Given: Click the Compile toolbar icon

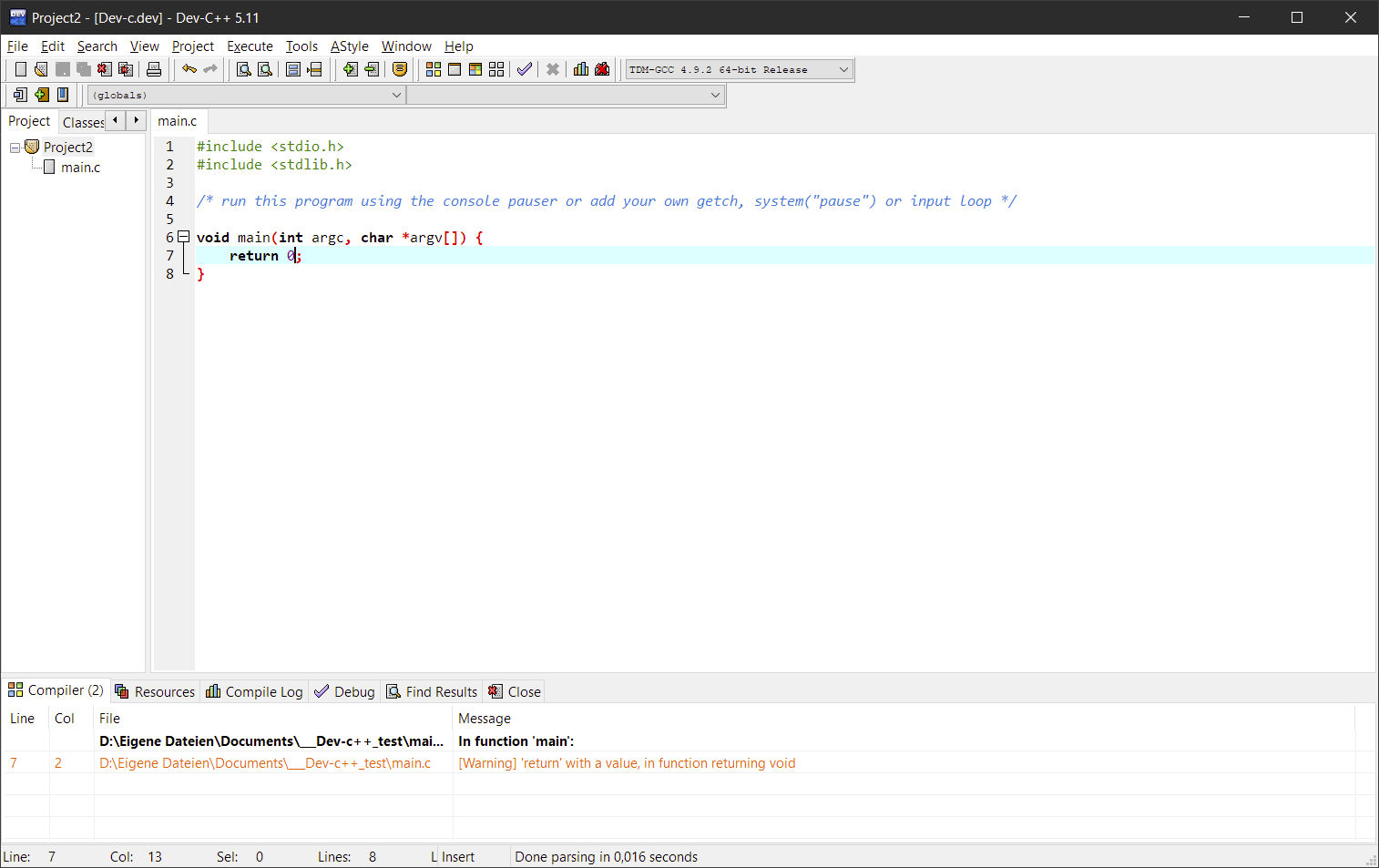Looking at the screenshot, I should point(434,69).
